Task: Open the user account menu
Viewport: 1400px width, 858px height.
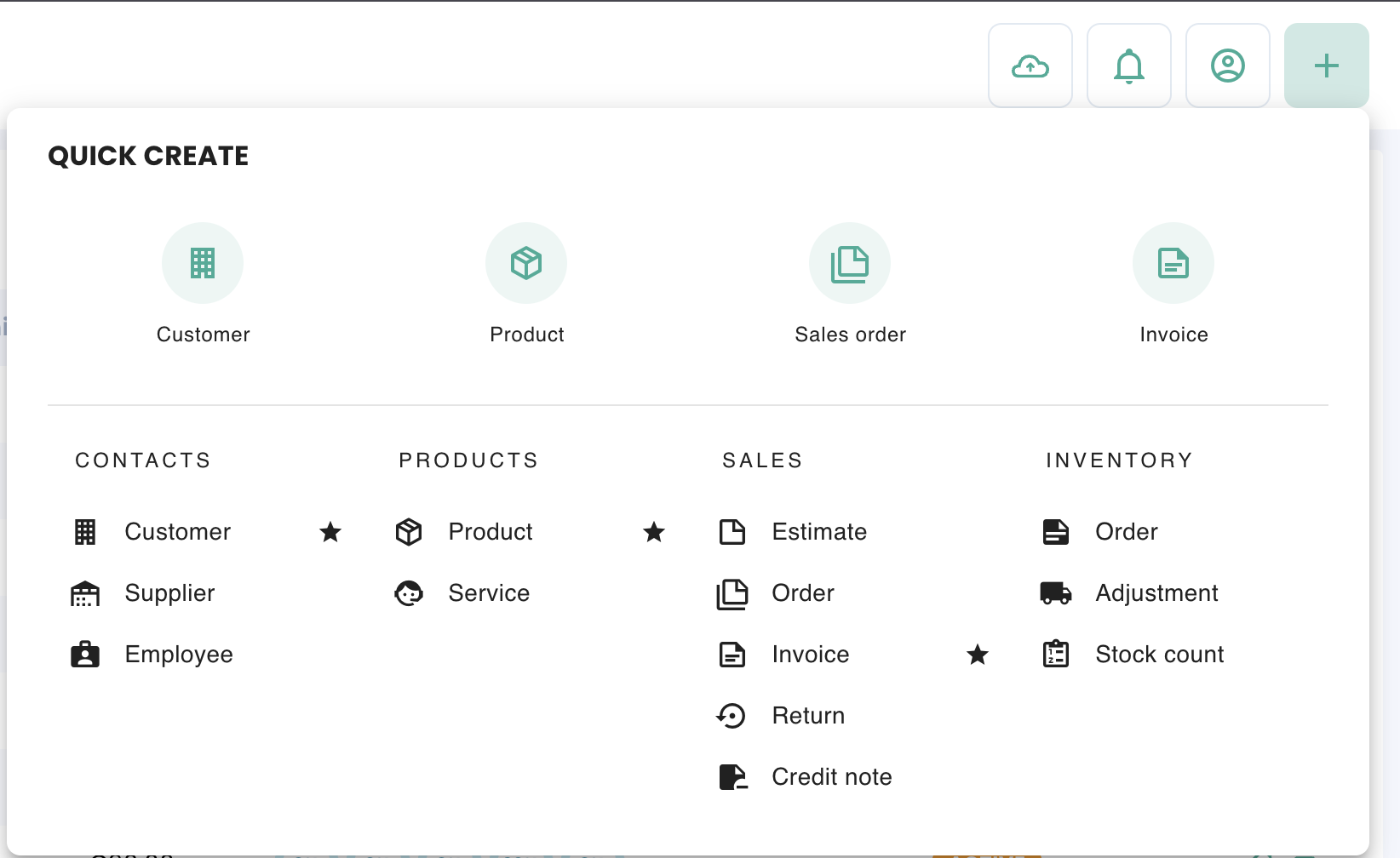Action: [1227, 66]
